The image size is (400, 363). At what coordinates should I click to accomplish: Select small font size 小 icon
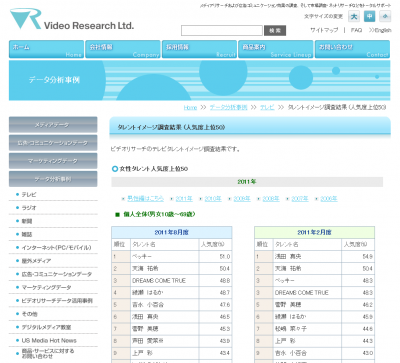pos(385,16)
